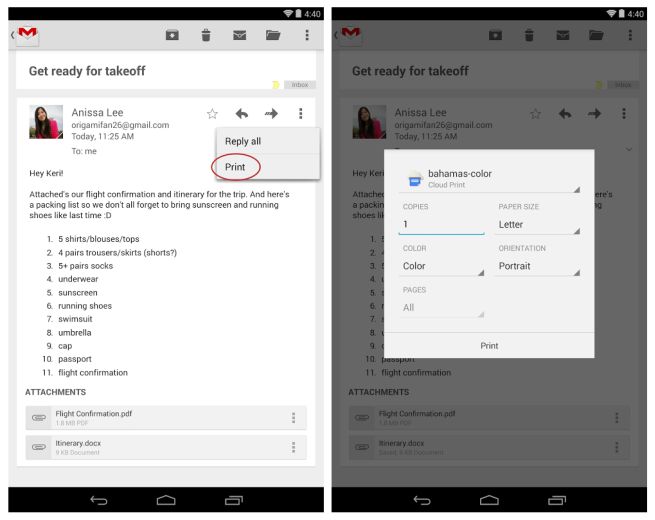Tap dimmed forward arrow in right screen
Screen dimensions: 655x520
[594, 114]
